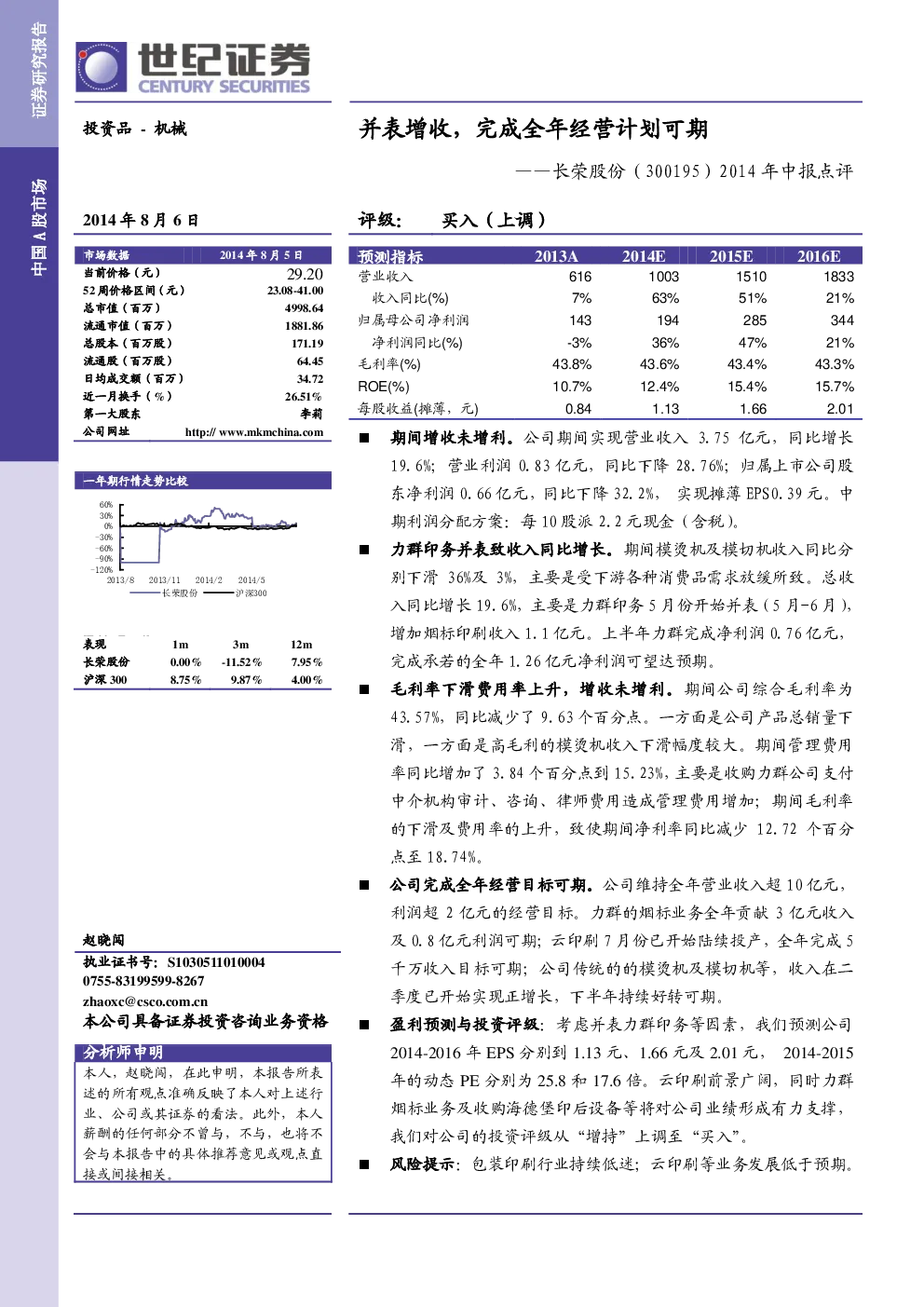
Task: Select 2016E ROE value 15.7%
Action: tap(835, 387)
